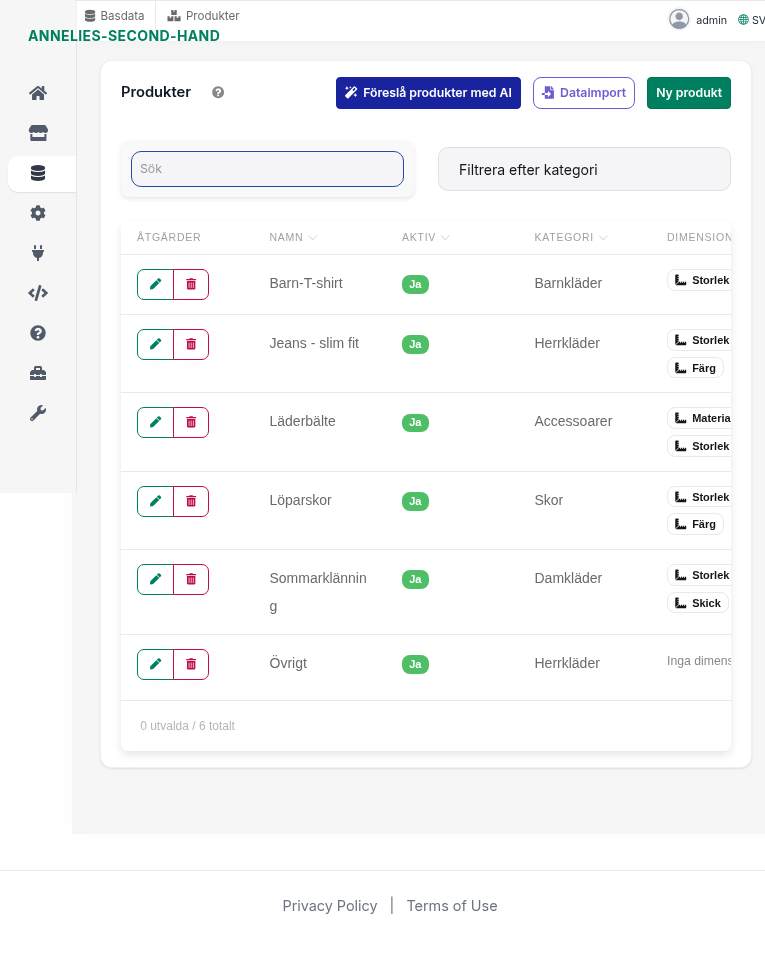Edit the Sommarklänning product
The height and width of the screenshot is (956, 765).
coord(155,579)
